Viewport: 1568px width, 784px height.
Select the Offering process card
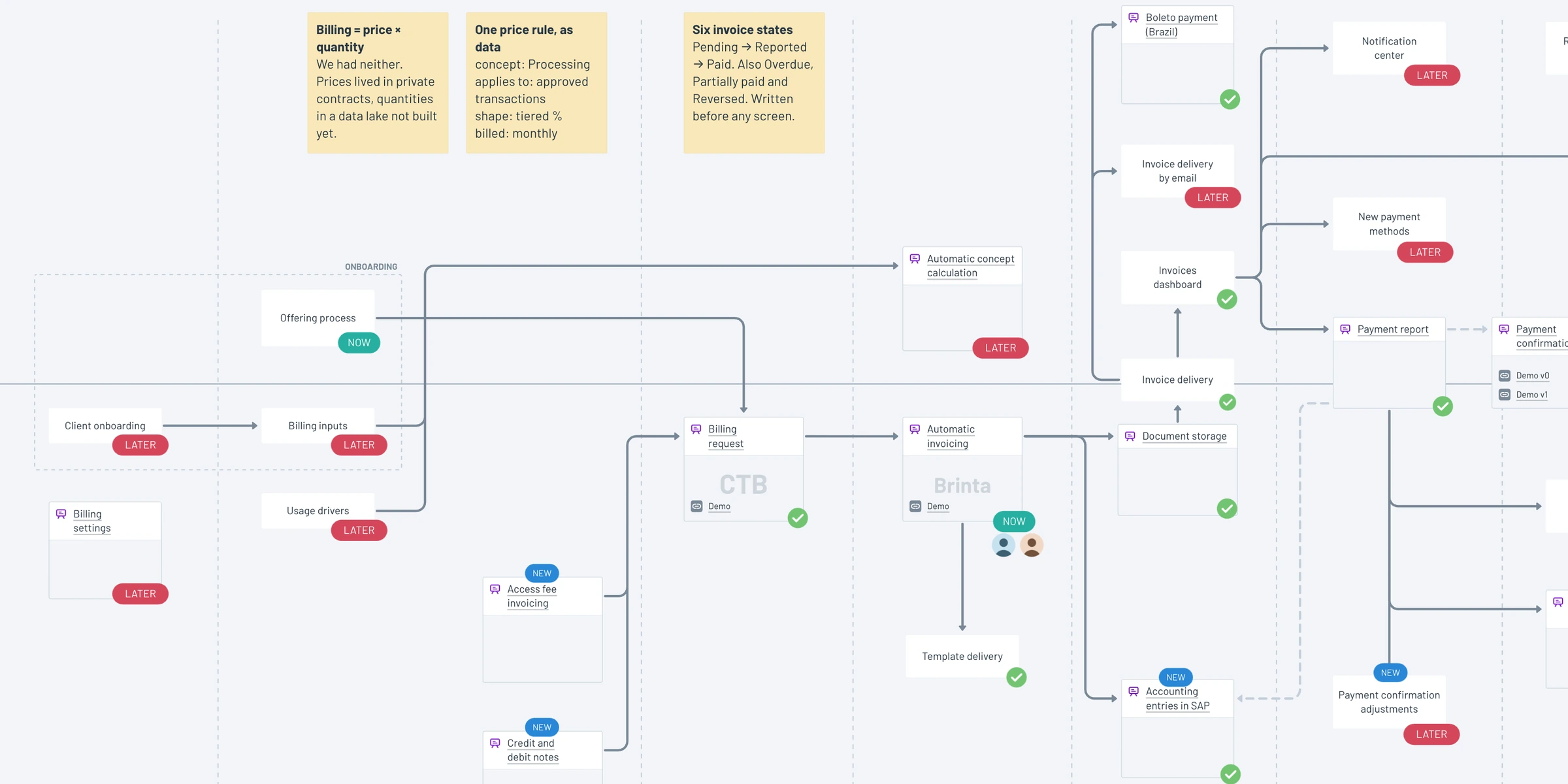[318, 318]
